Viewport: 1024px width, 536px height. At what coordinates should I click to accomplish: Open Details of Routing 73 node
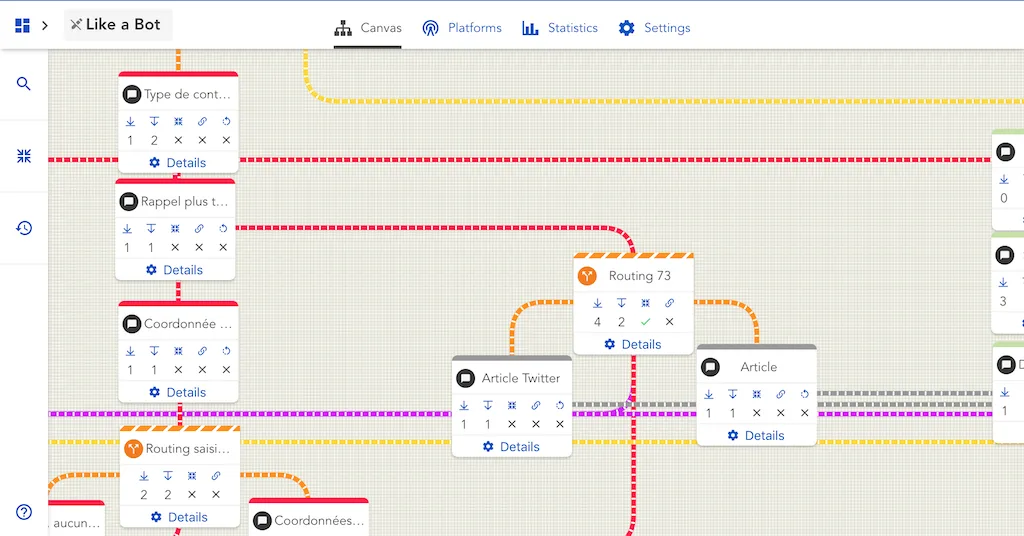tap(633, 344)
